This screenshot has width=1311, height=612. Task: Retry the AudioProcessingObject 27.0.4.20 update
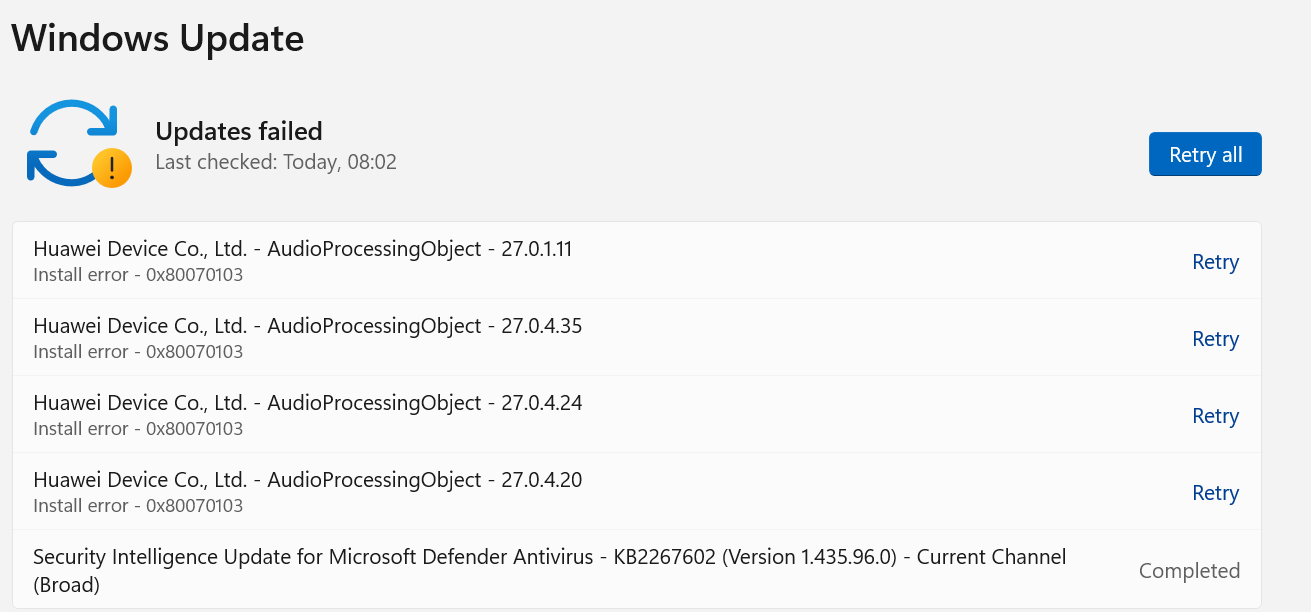pyautogui.click(x=1215, y=492)
